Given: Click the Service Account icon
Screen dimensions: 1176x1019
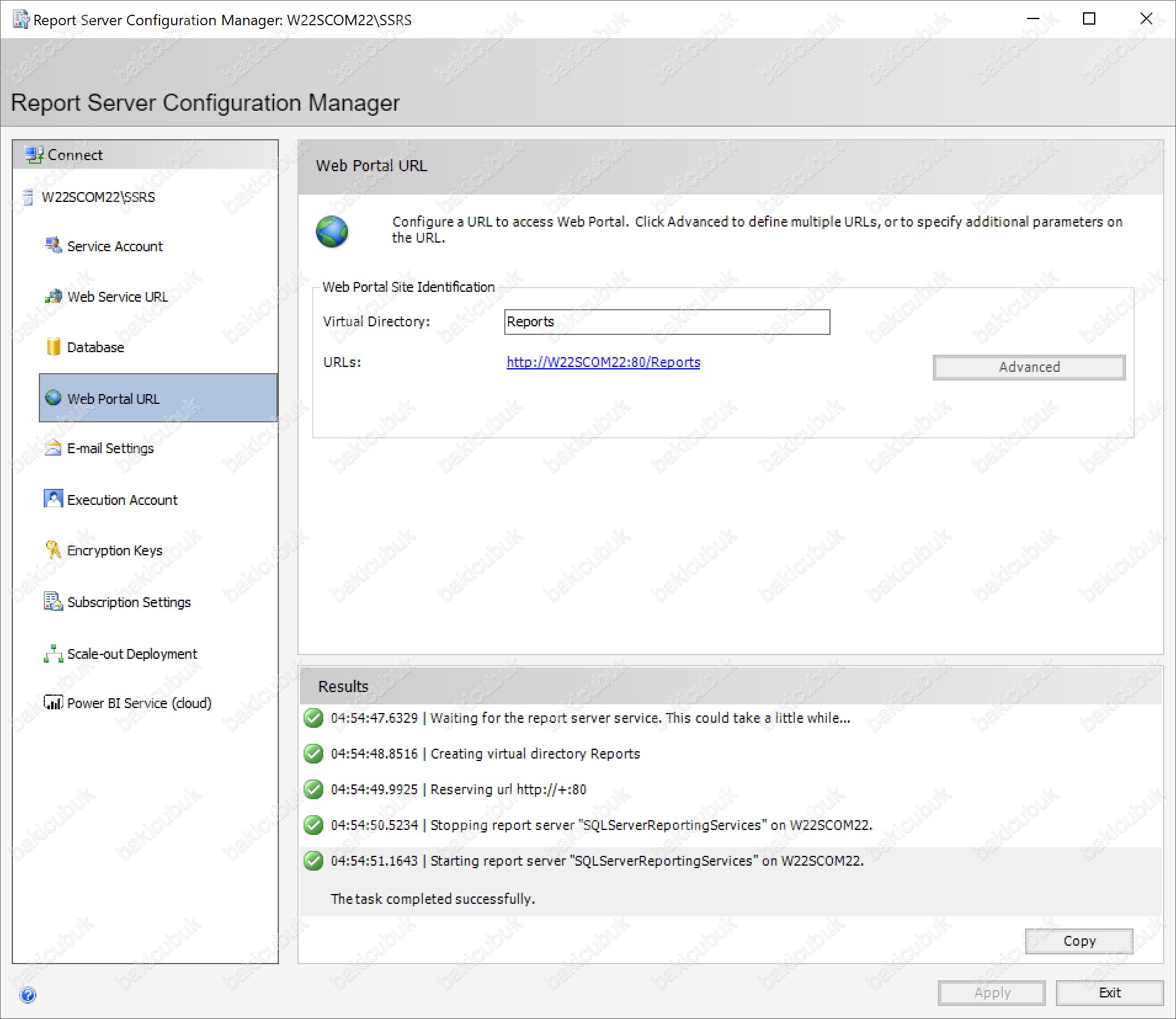Looking at the screenshot, I should (x=54, y=246).
